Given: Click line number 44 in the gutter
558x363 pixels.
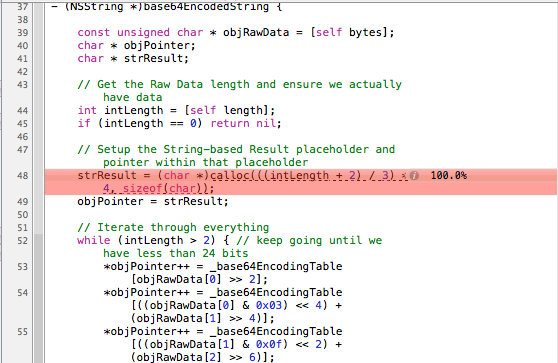Looking at the screenshot, I should point(22,111).
